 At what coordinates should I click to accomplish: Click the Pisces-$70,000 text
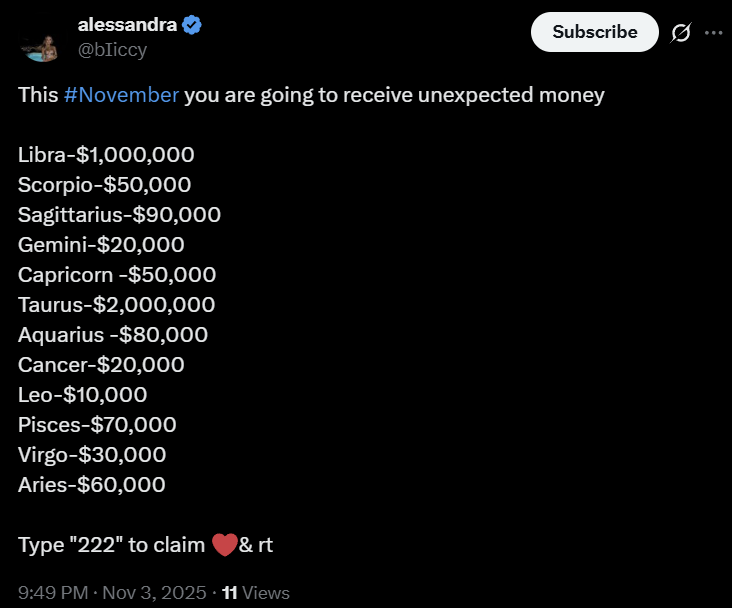[97, 425]
